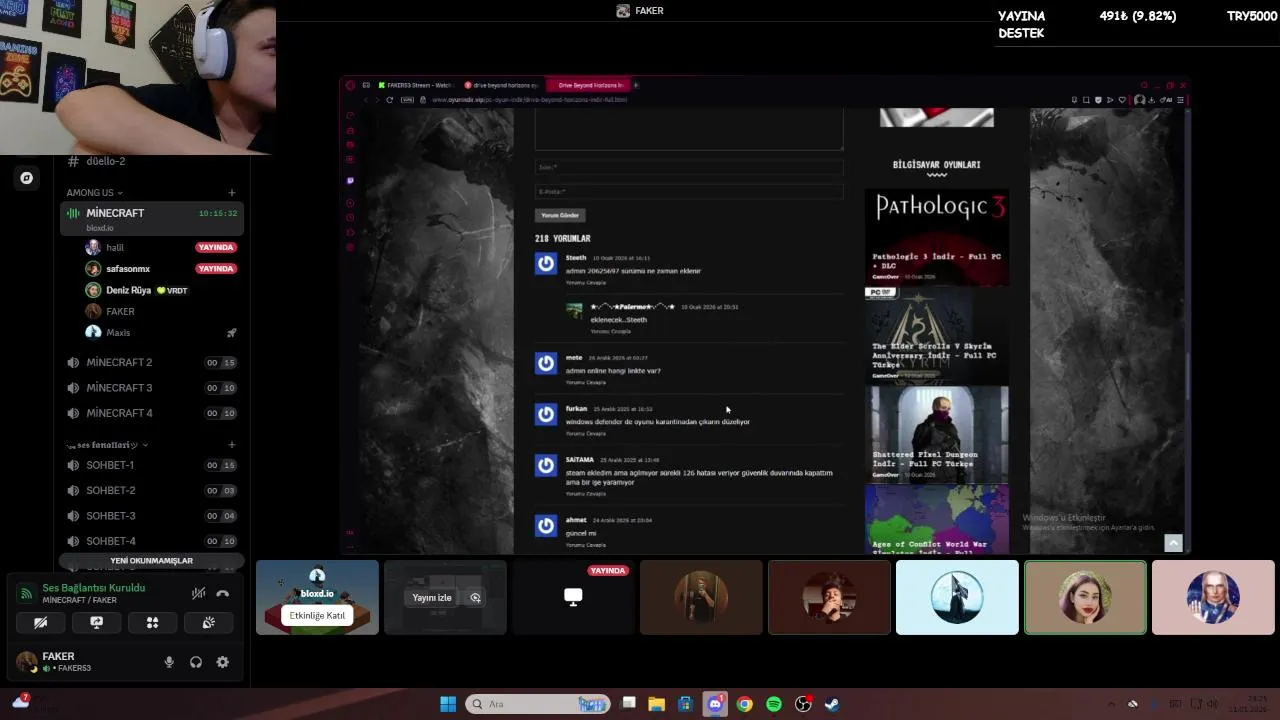Join MİNECRAFT 4 voice channel
This screenshot has width=1280, height=720.
(x=151, y=413)
